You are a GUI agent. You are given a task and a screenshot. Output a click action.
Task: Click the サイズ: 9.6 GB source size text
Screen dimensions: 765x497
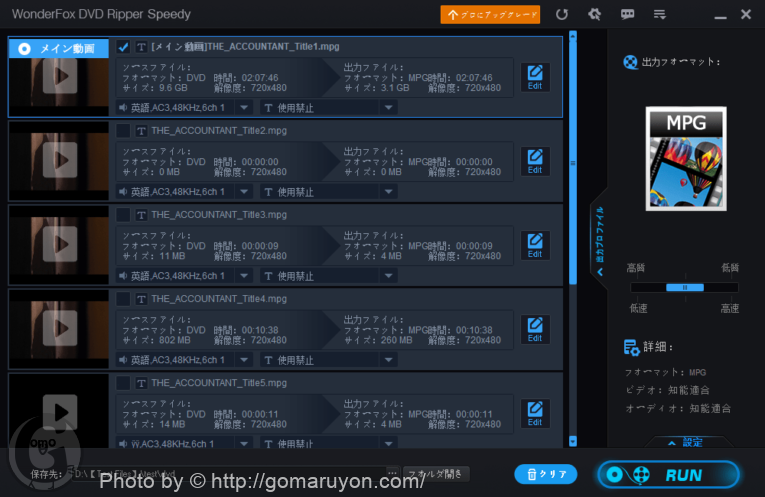coord(155,88)
